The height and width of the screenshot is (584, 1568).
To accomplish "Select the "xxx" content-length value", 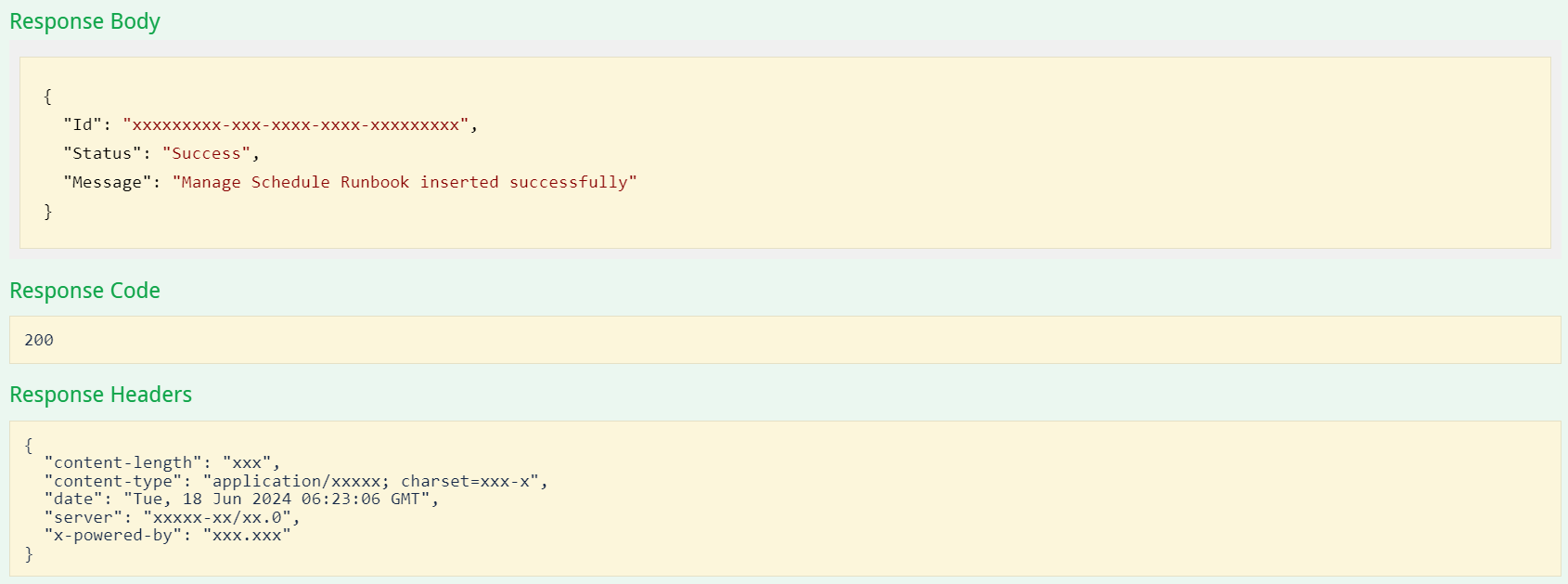I will coord(247,462).
